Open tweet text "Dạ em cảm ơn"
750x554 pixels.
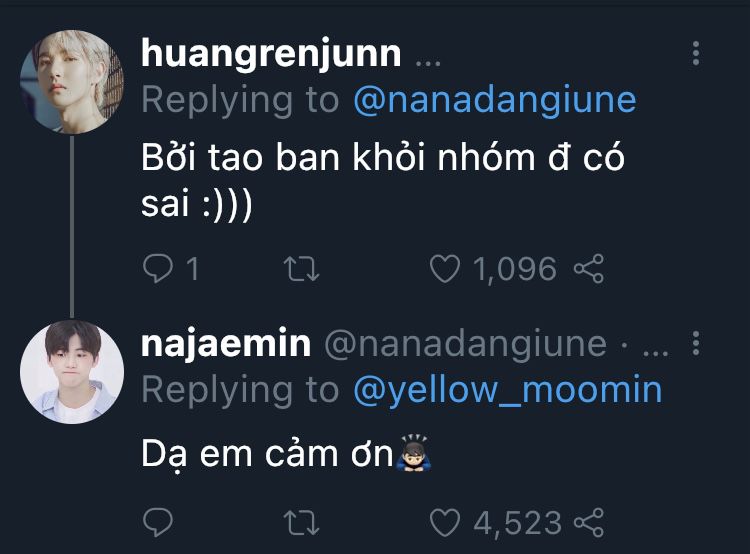coord(266,454)
